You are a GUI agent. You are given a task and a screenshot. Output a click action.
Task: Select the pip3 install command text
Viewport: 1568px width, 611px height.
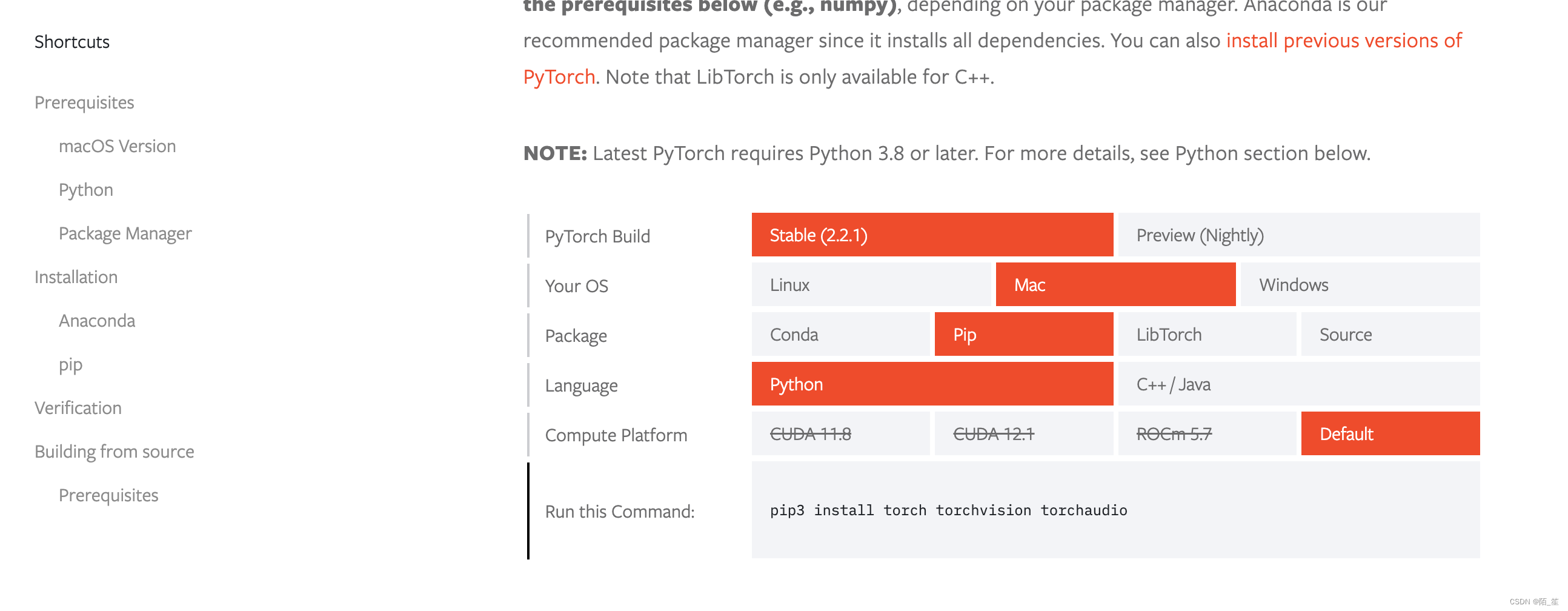click(x=947, y=510)
